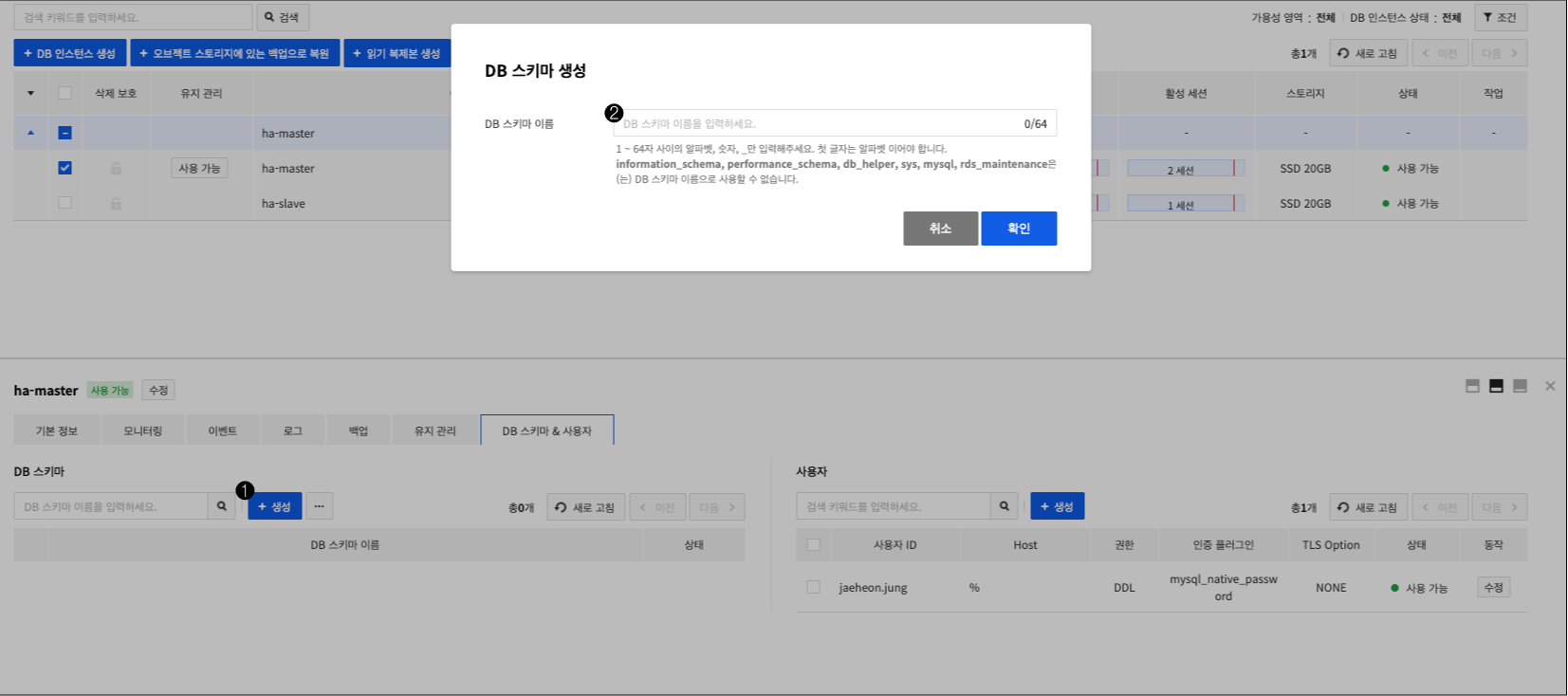Switch to the 백업 tab

coord(358,430)
